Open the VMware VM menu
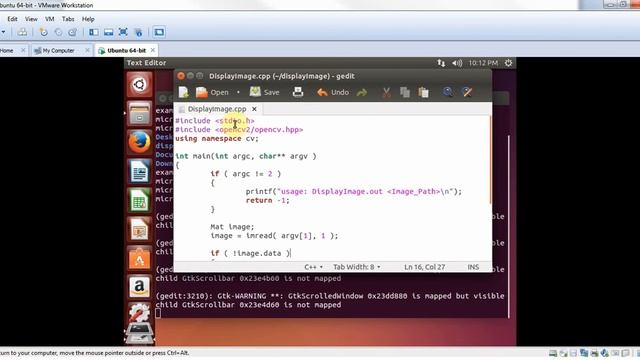640x360 pixels. click(x=50, y=19)
